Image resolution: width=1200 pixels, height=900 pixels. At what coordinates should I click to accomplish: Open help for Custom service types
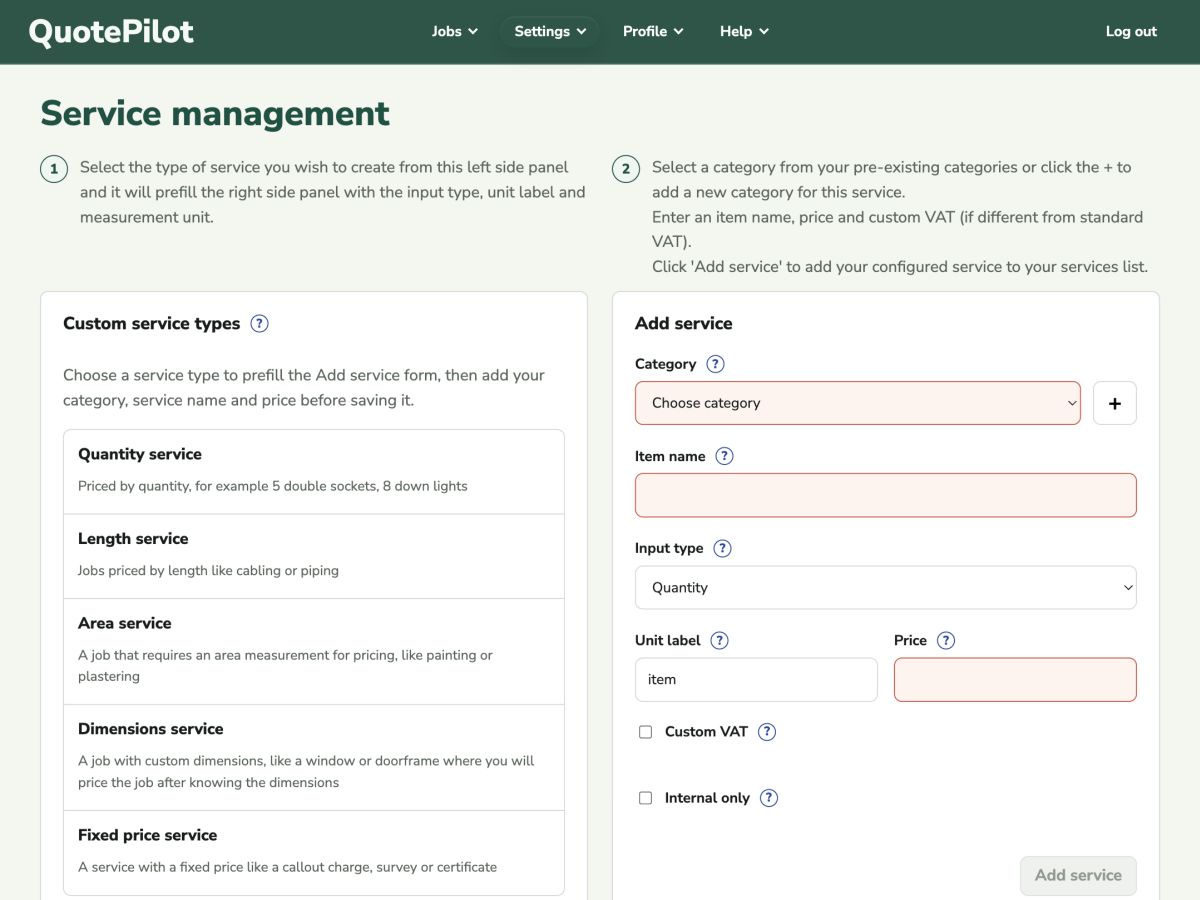click(x=259, y=323)
